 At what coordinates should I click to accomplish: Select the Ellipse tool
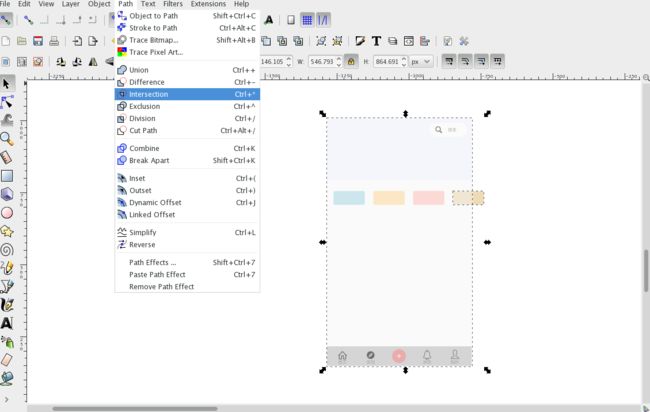7,213
